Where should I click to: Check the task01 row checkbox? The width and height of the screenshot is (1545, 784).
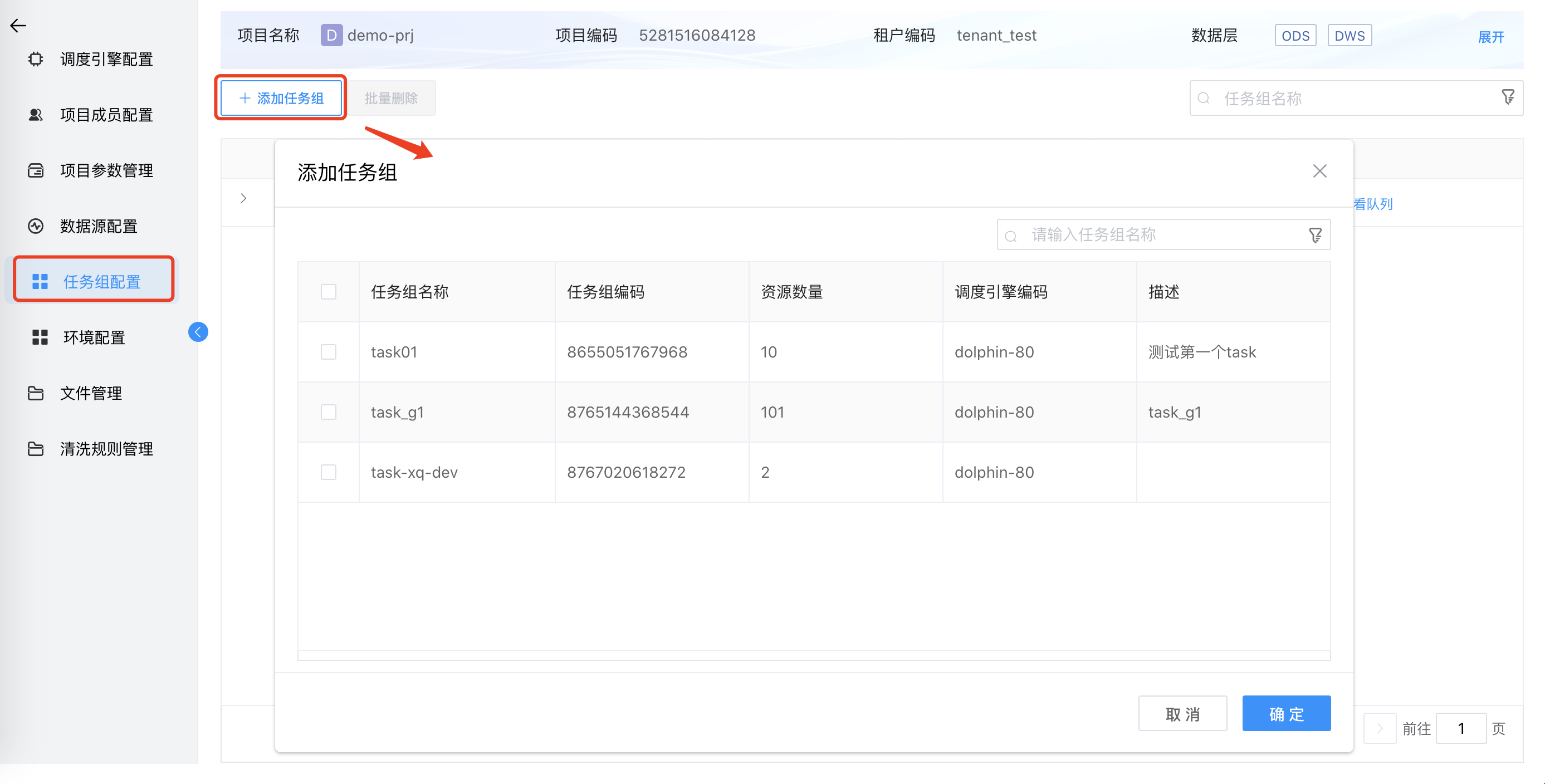tap(329, 352)
